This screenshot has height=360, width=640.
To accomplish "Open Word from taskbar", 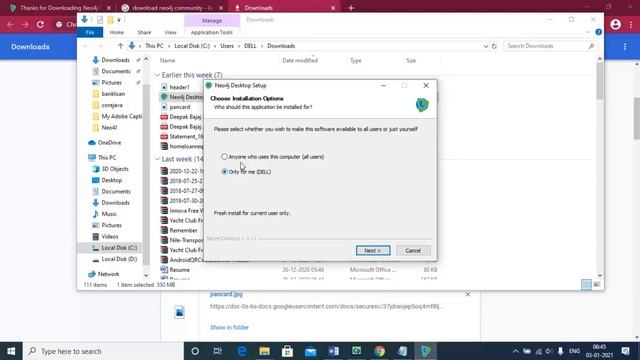I will tap(333, 351).
